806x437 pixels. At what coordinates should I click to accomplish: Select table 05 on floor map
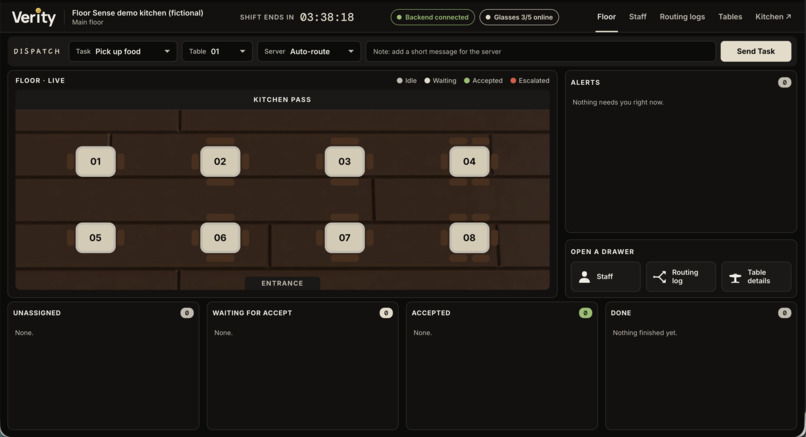click(x=96, y=238)
